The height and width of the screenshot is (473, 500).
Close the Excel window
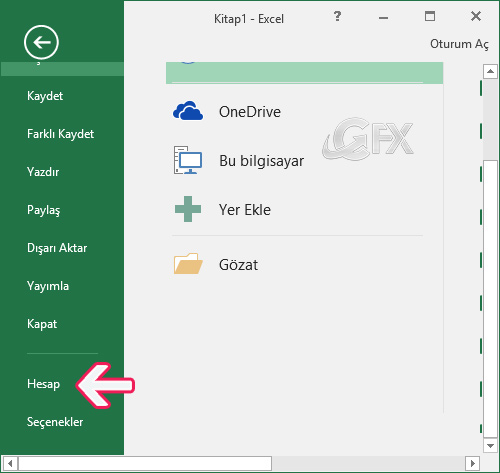click(x=476, y=16)
